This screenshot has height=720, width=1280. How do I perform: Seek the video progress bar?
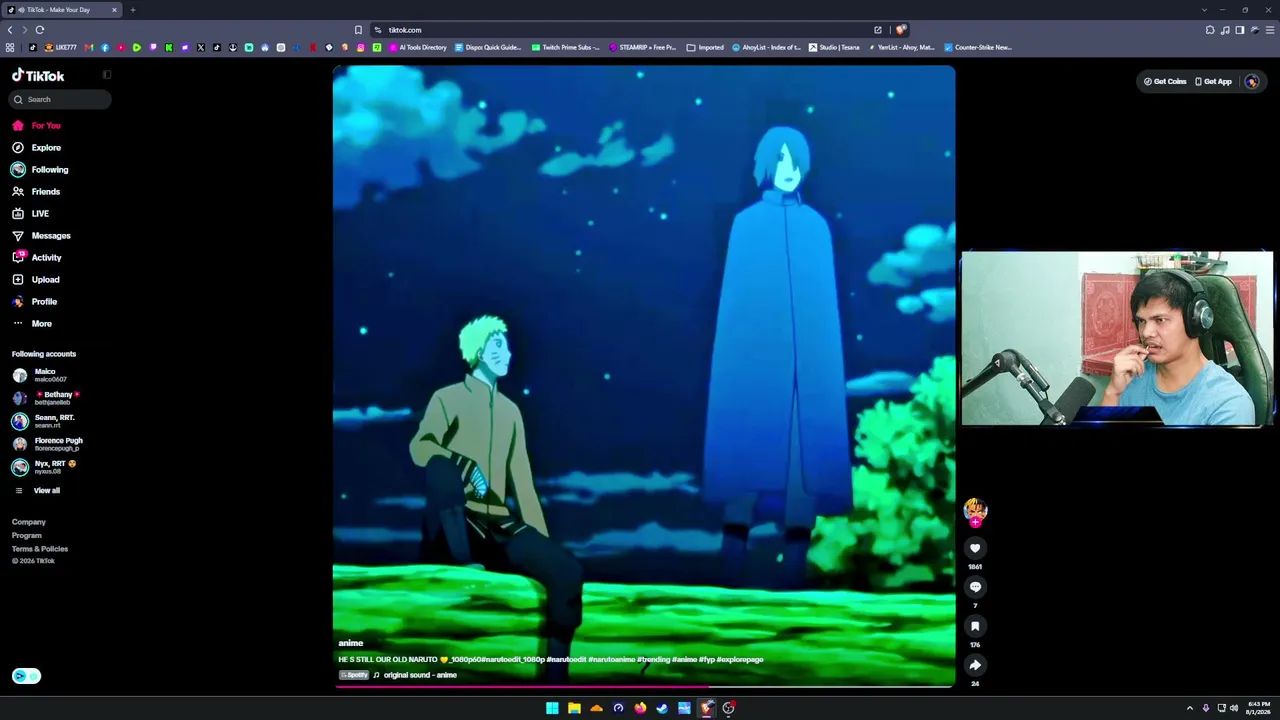point(644,686)
